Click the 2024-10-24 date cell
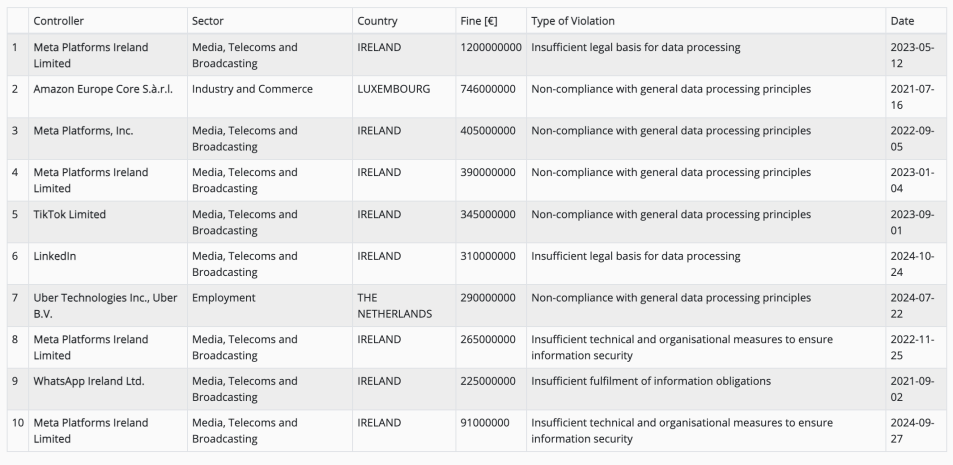Screen dimensions: 953x465 point(912,264)
